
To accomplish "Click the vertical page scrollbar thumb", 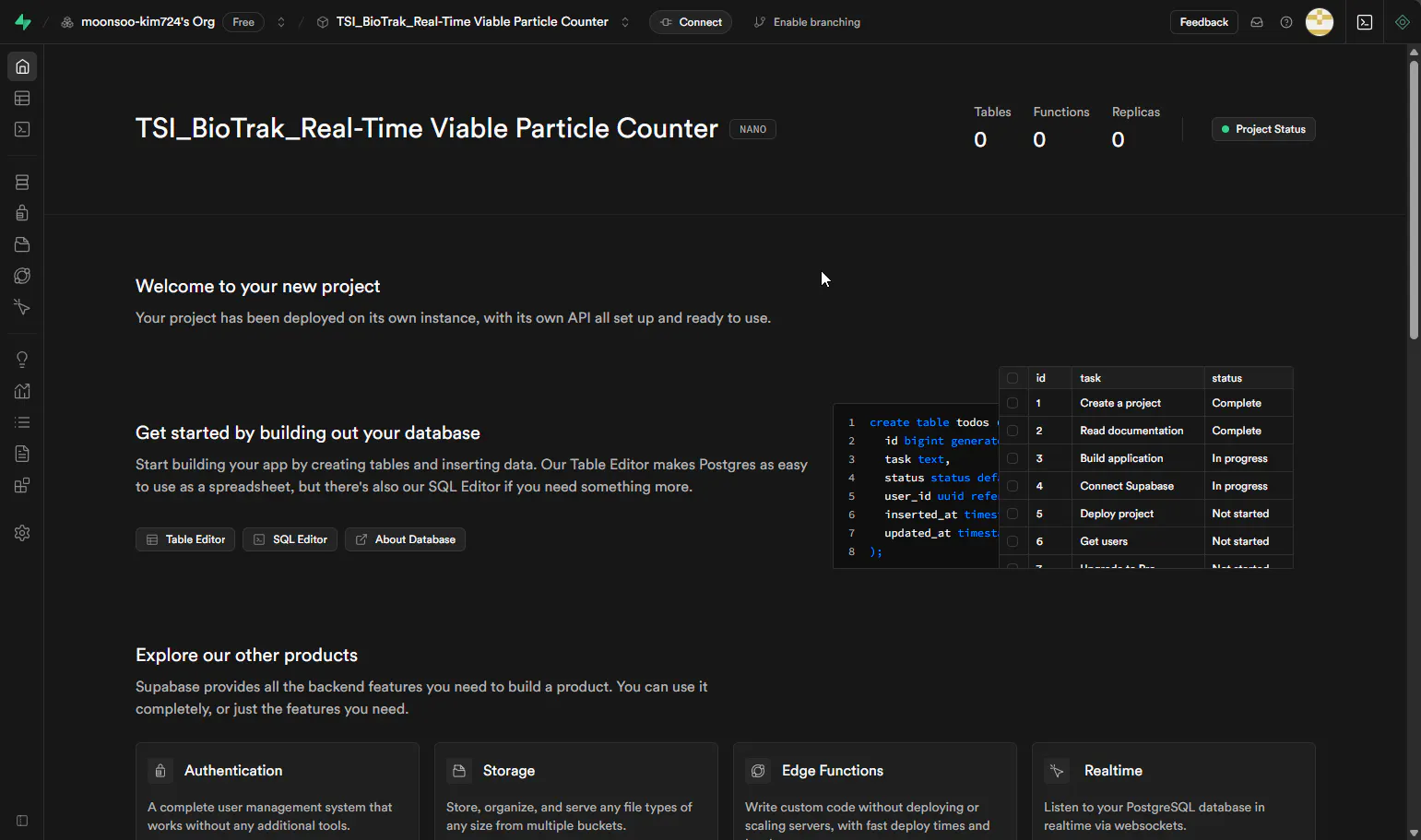I will [x=1414, y=199].
